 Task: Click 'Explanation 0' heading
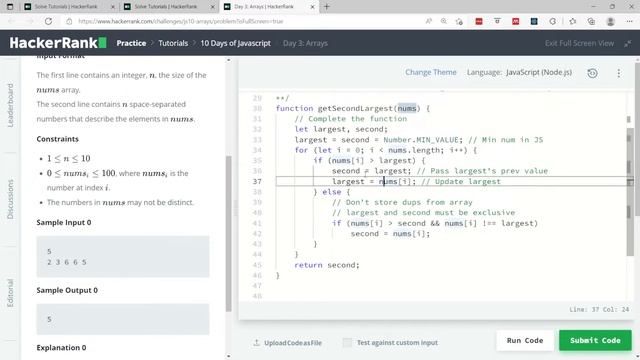(61, 348)
